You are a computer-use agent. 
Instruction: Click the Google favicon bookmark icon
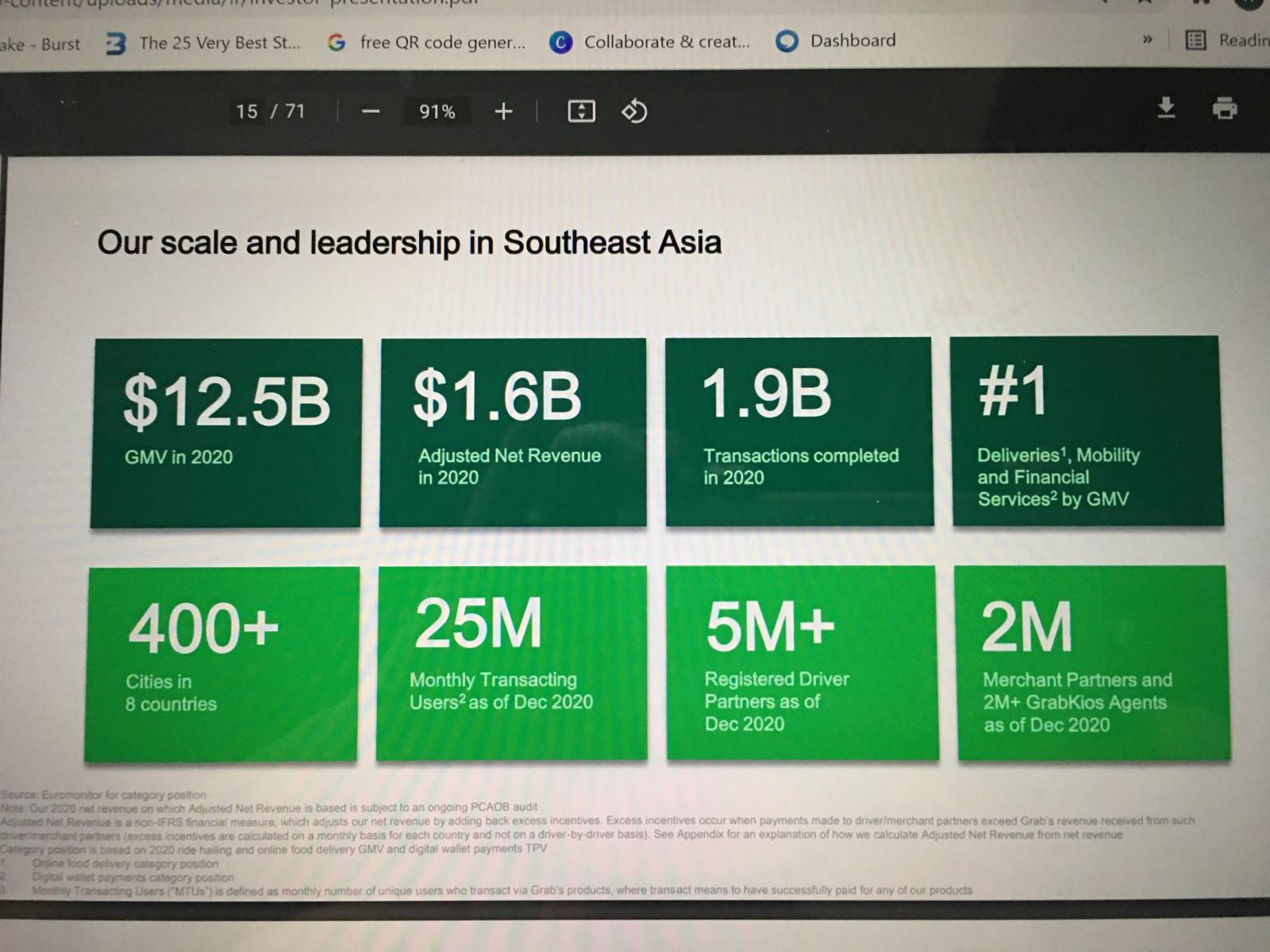[x=337, y=43]
